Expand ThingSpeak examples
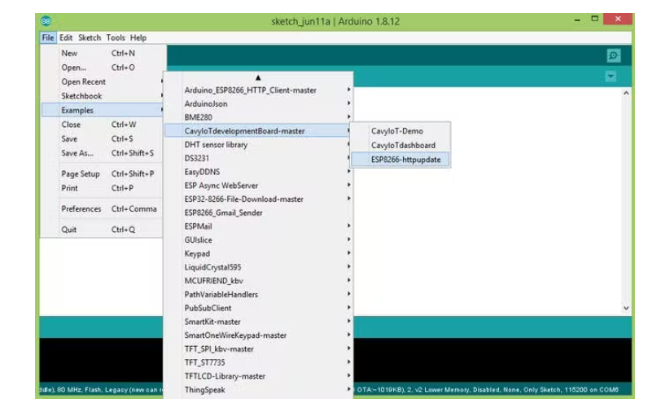This screenshot has width=652, height=415. (259, 390)
